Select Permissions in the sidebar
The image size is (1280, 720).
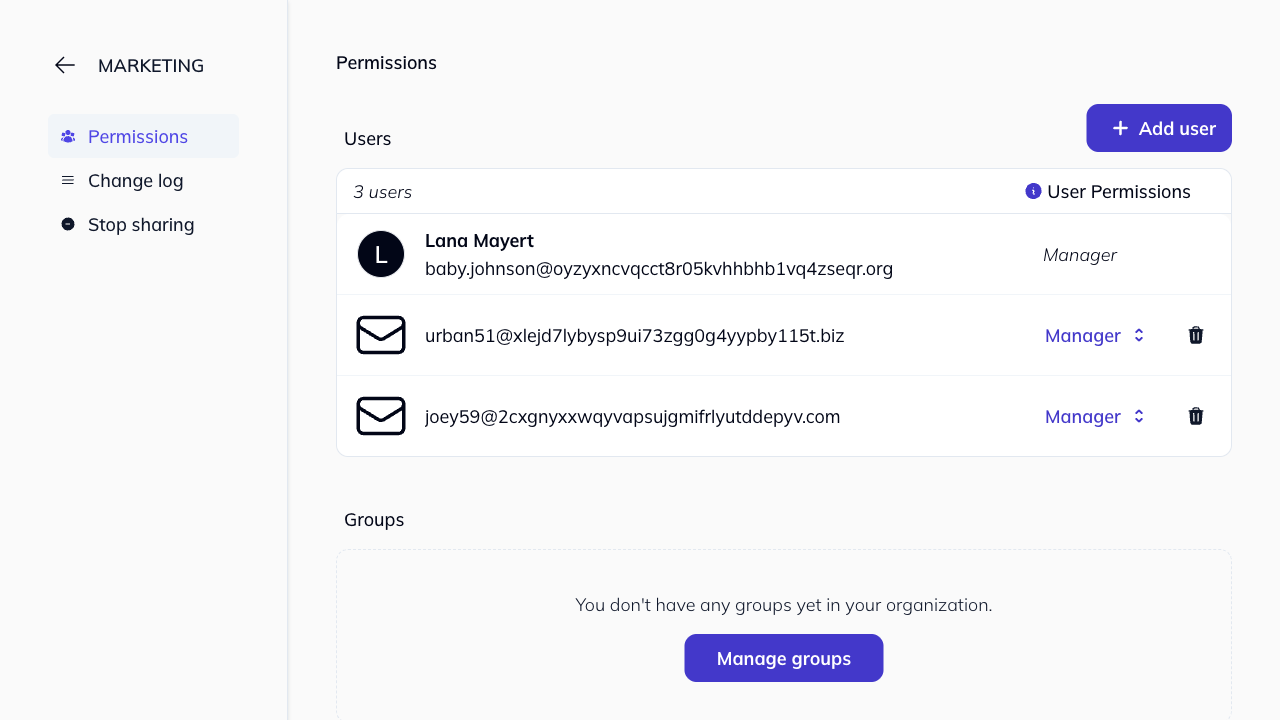138,136
